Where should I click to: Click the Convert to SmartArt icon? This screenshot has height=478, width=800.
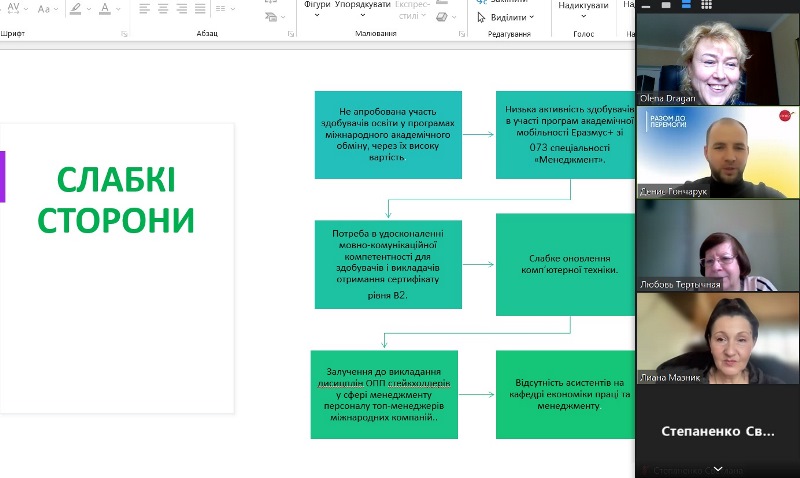point(271,17)
